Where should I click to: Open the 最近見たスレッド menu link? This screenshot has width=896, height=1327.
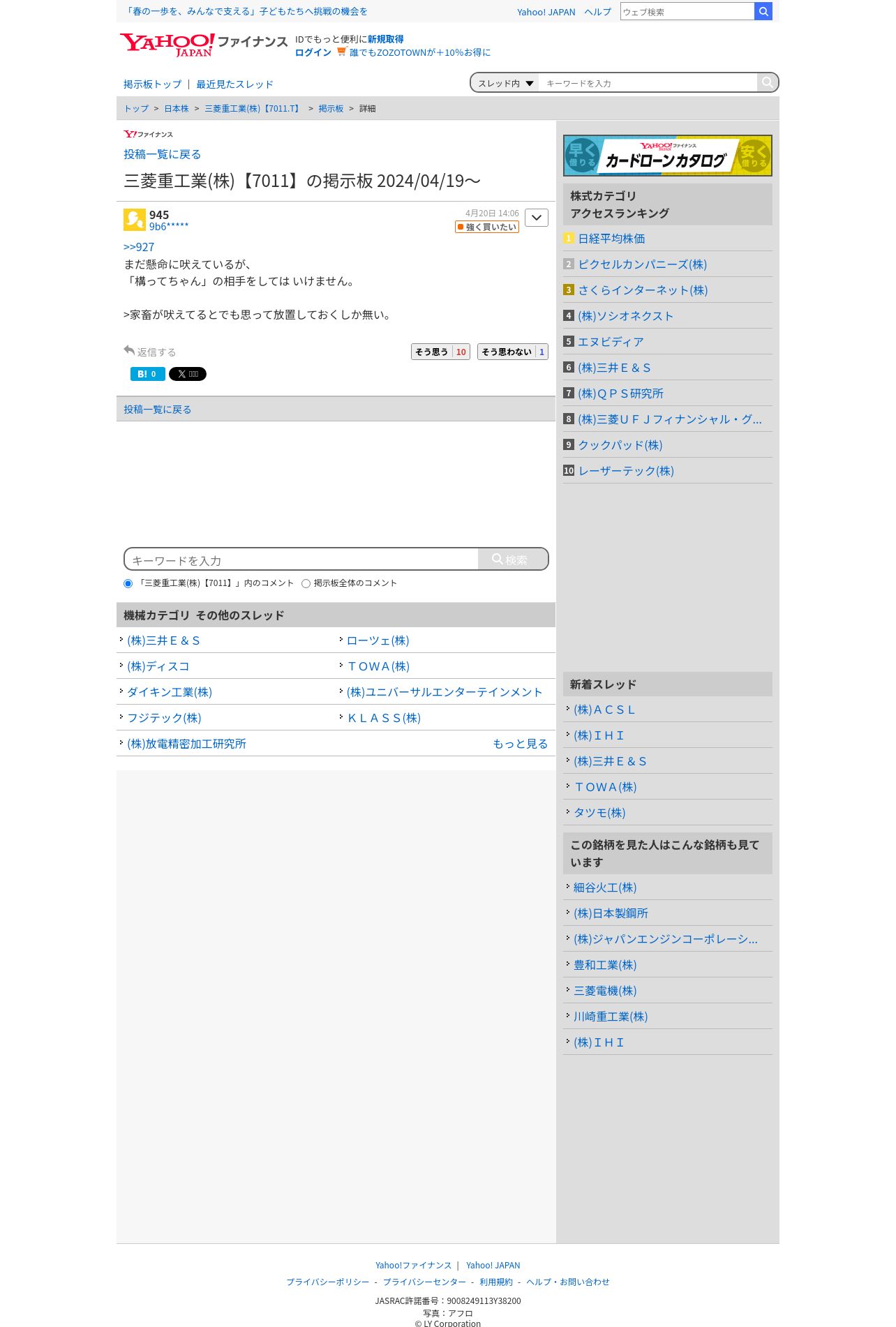234,84
